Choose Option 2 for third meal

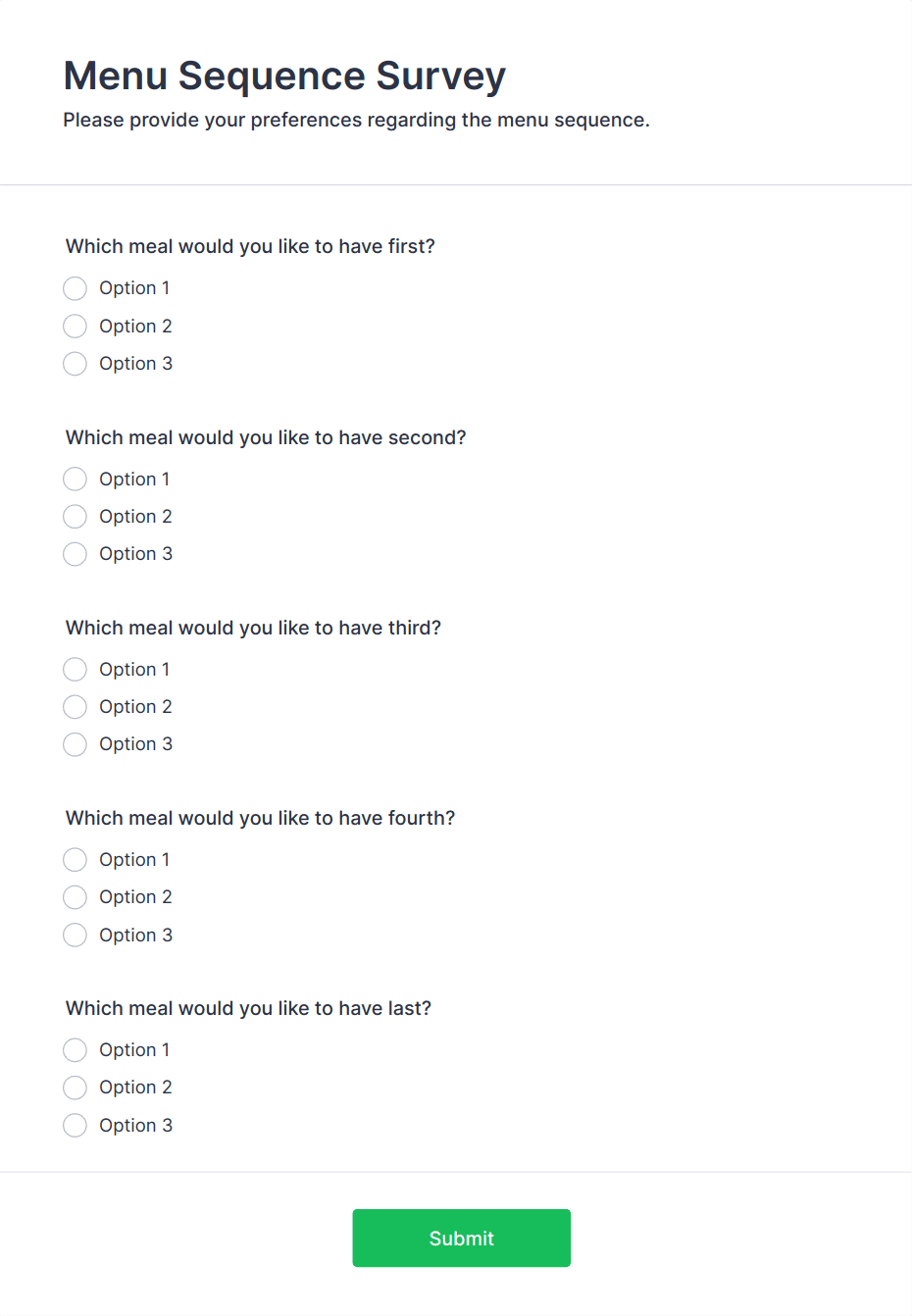[76, 706]
